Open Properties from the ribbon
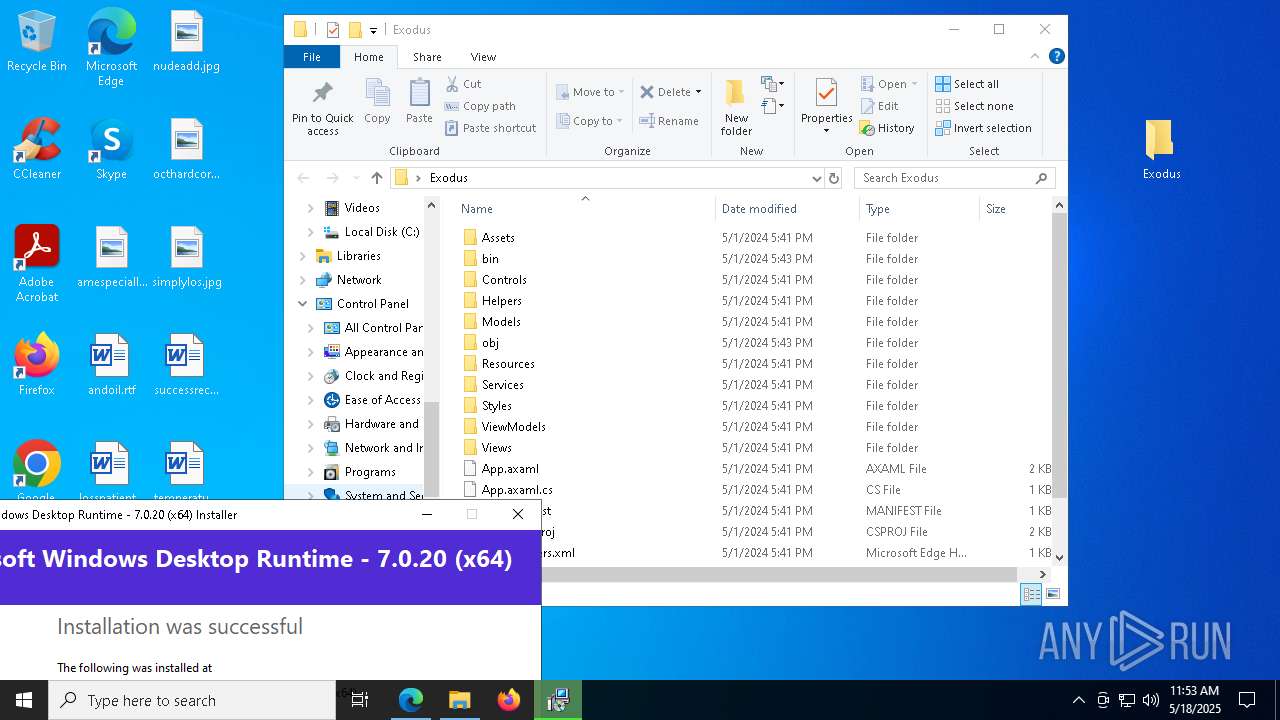Viewport: 1280px width, 720px height. click(826, 106)
